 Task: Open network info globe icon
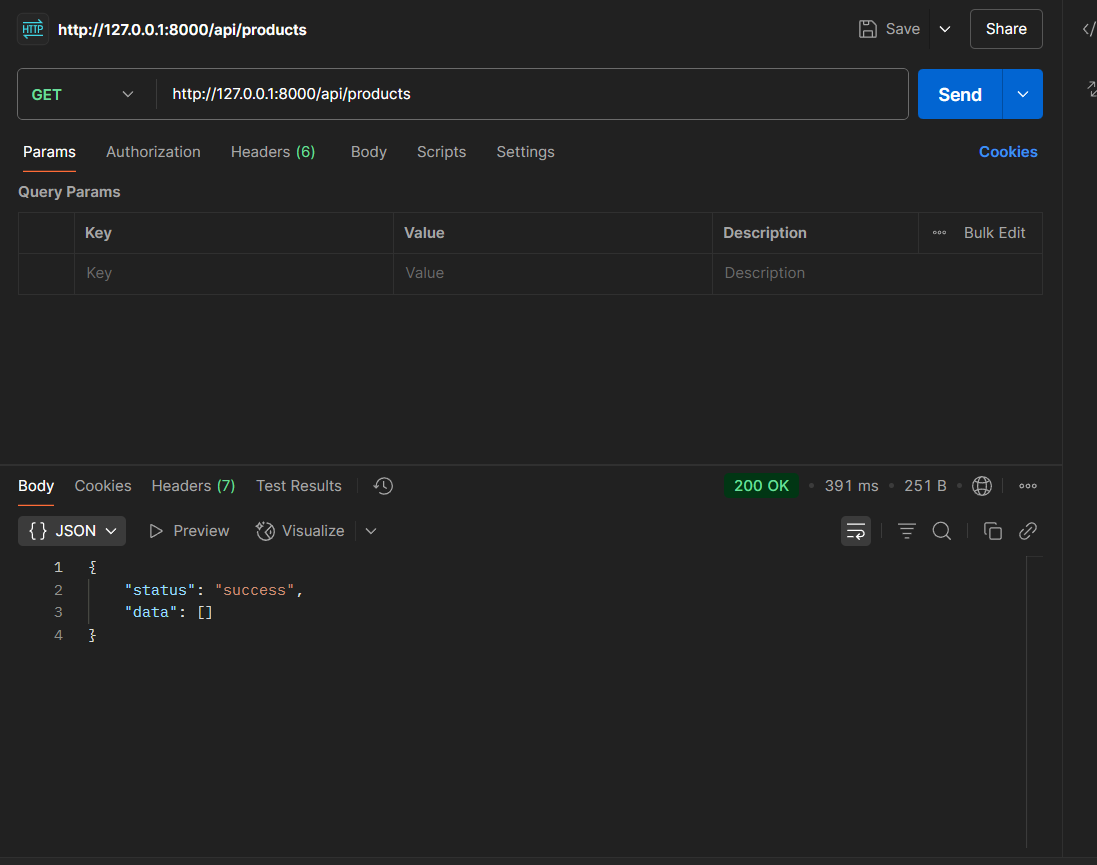(982, 486)
